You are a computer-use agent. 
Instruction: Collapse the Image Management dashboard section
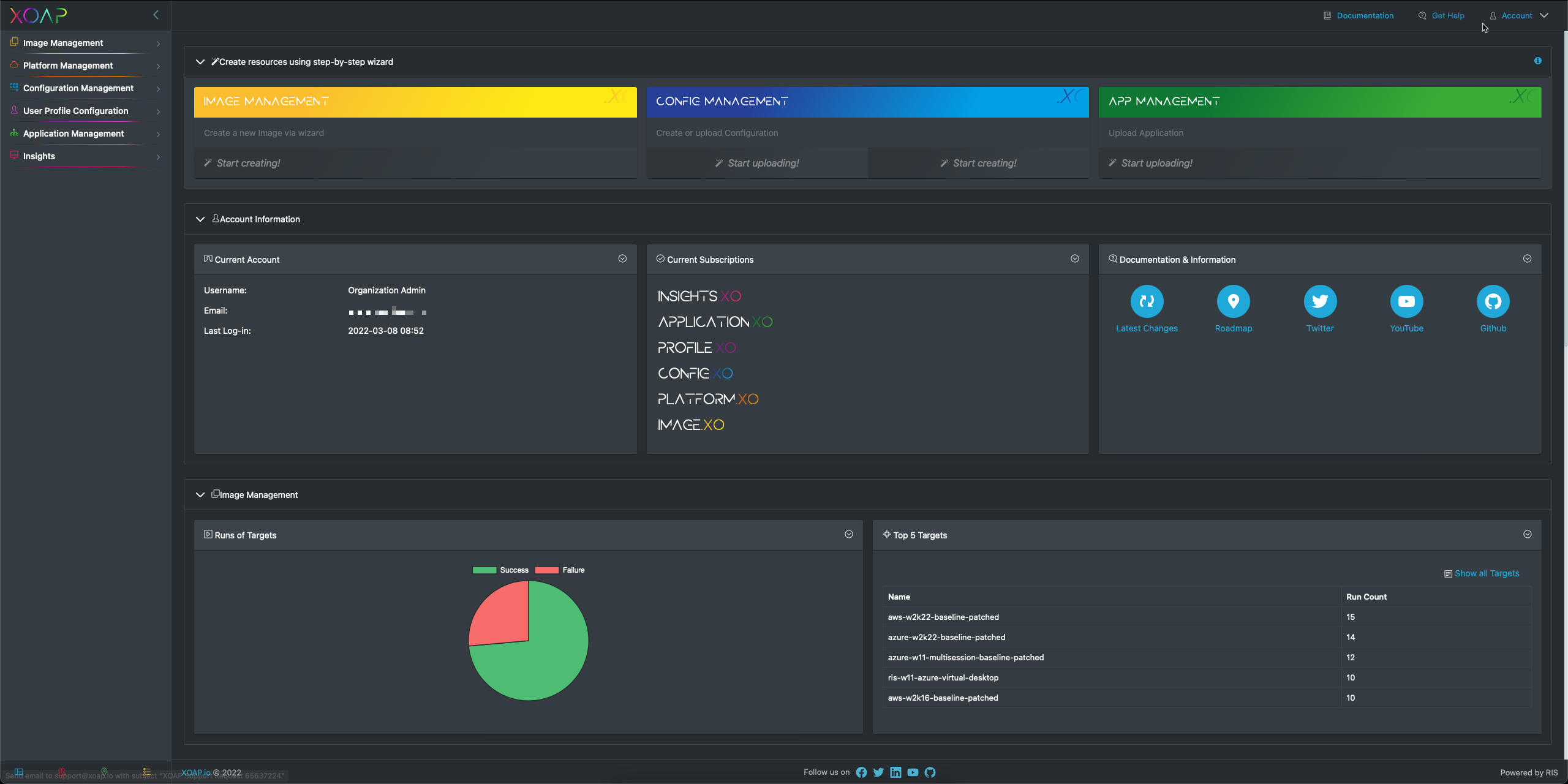[x=200, y=495]
